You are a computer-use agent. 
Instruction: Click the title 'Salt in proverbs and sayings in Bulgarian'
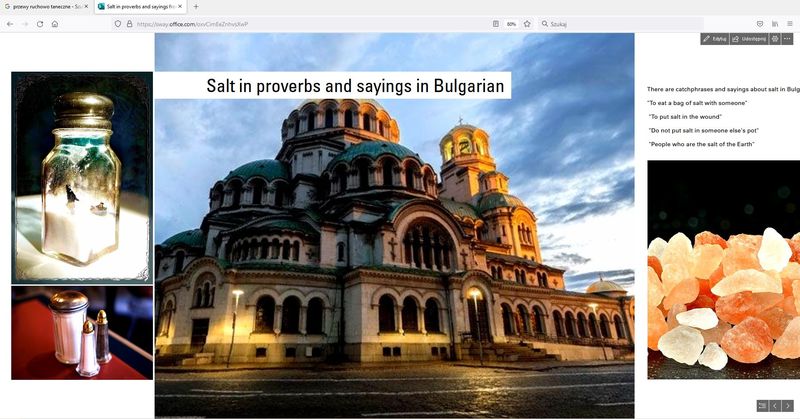pyautogui.click(x=355, y=86)
